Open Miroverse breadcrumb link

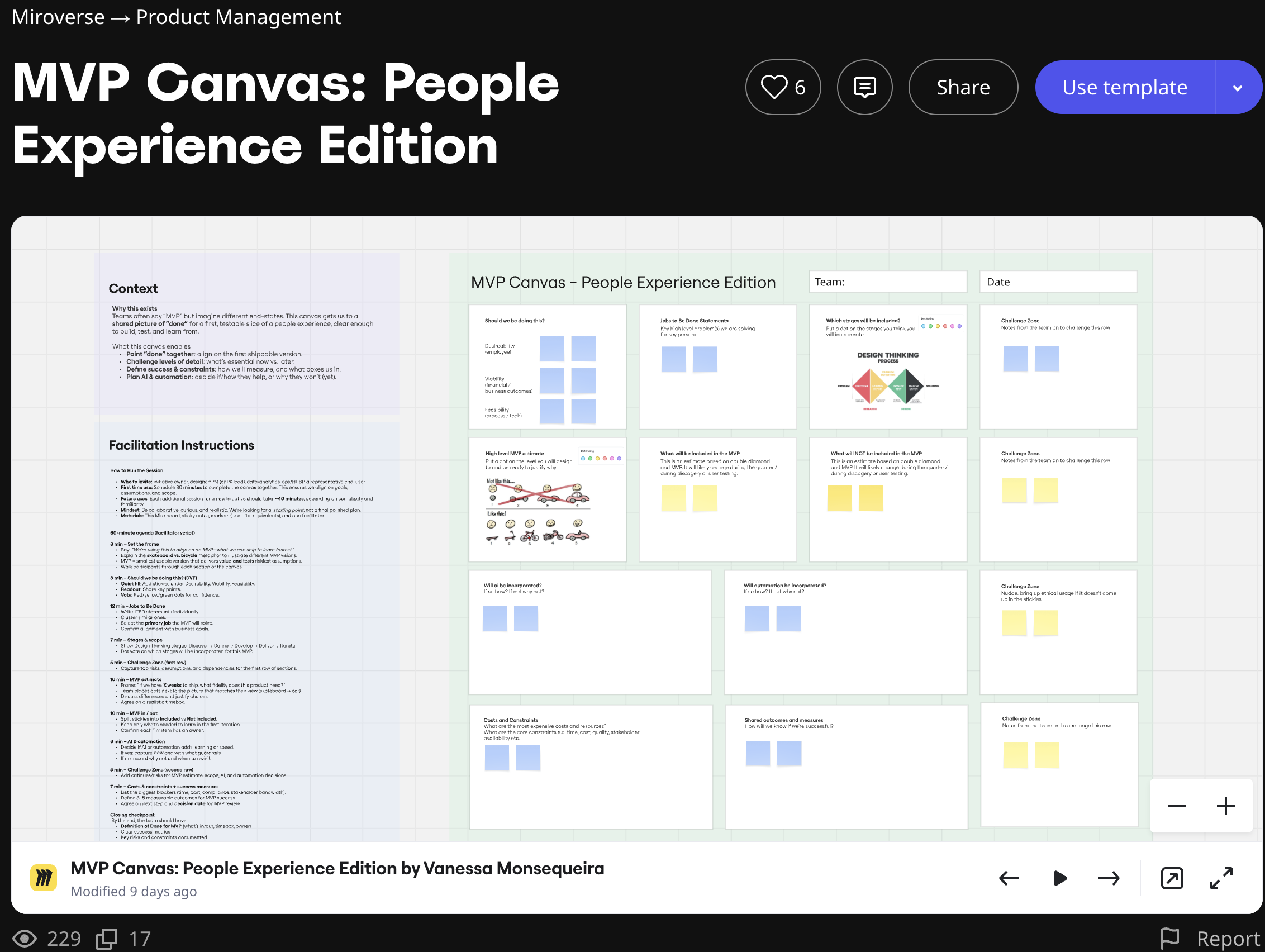pos(58,17)
